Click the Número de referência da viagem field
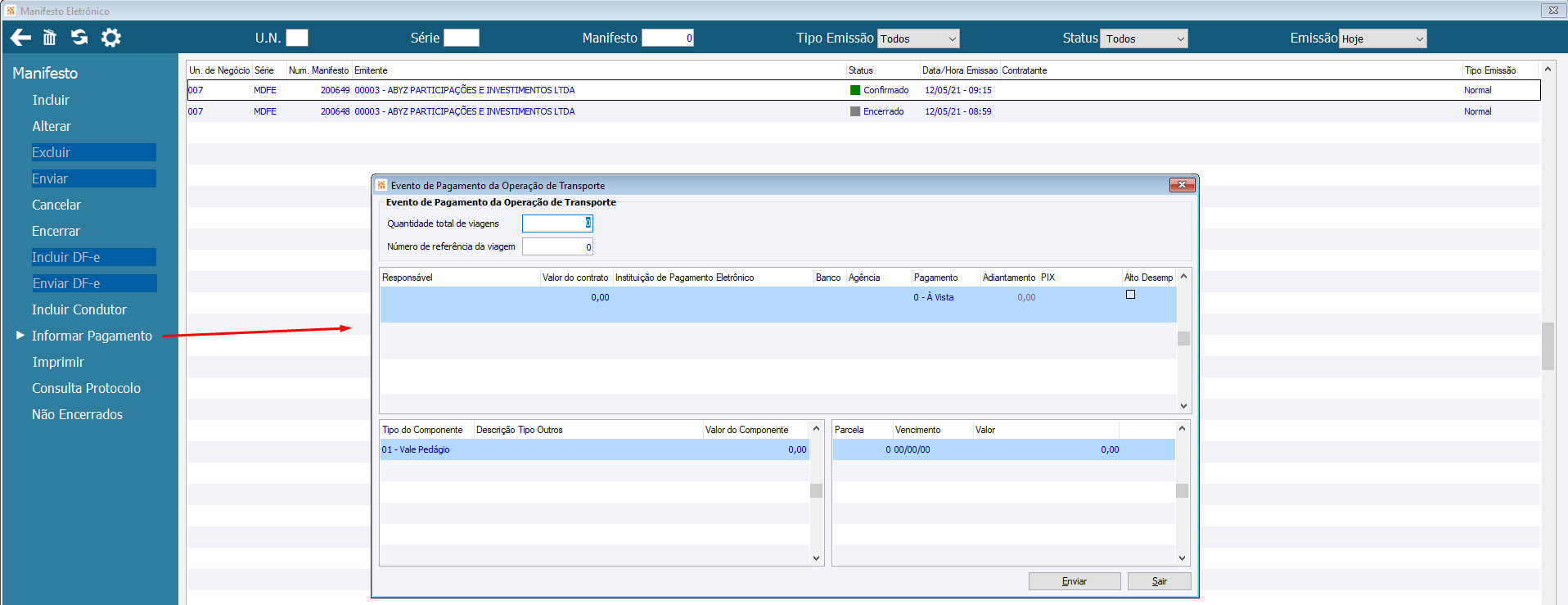The width and height of the screenshot is (1568, 605). 557,246
